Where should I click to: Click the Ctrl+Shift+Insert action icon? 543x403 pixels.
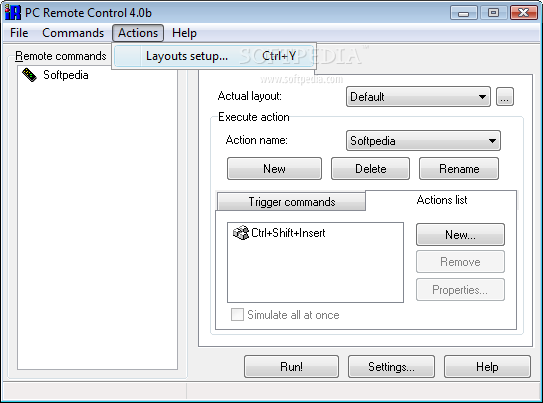(241, 233)
